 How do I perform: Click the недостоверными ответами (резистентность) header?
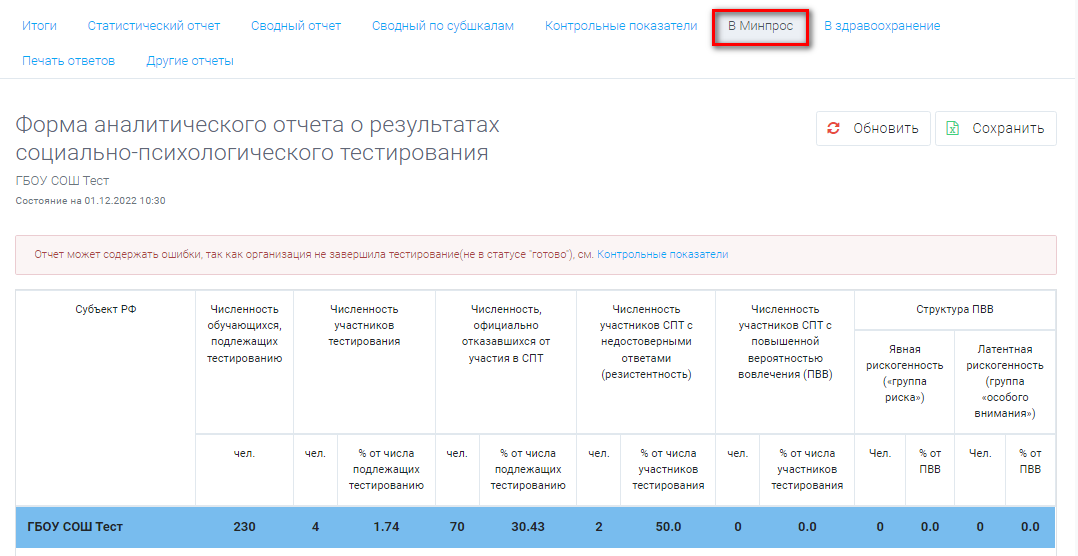[x=646, y=342]
